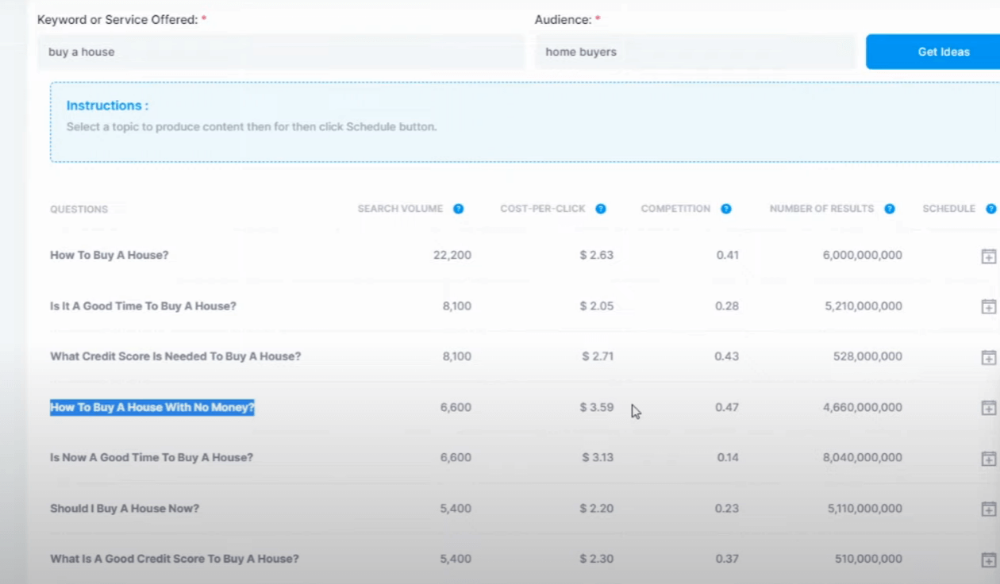Click the Questions column header
1000x584 pixels.
(79, 209)
